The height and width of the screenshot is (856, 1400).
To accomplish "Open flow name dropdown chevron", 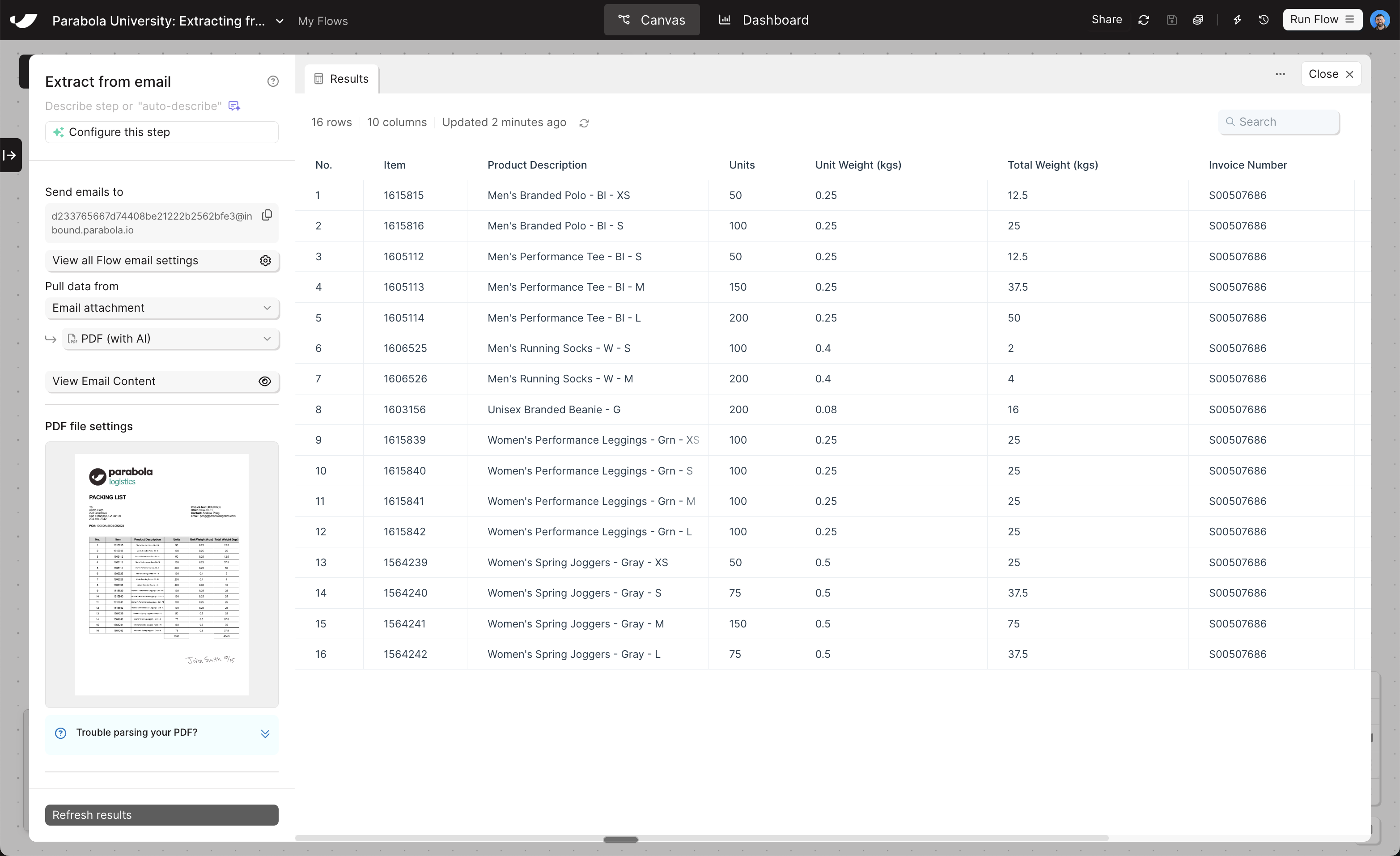I will [280, 21].
